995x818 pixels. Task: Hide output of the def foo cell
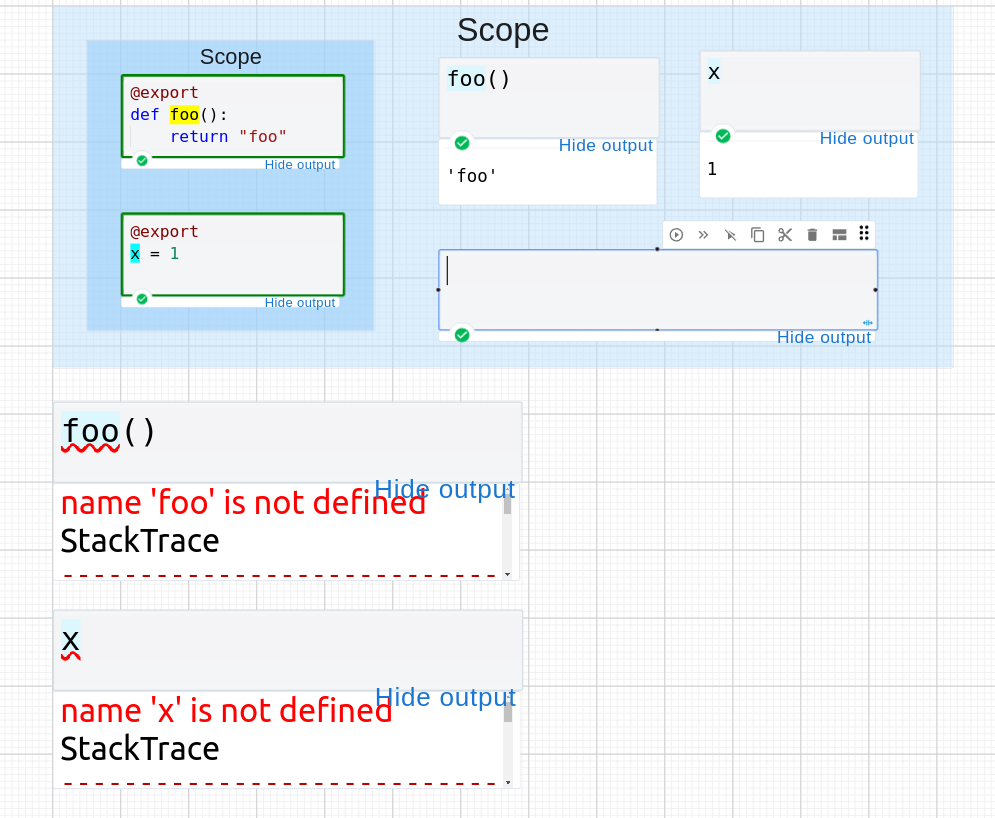coord(300,165)
